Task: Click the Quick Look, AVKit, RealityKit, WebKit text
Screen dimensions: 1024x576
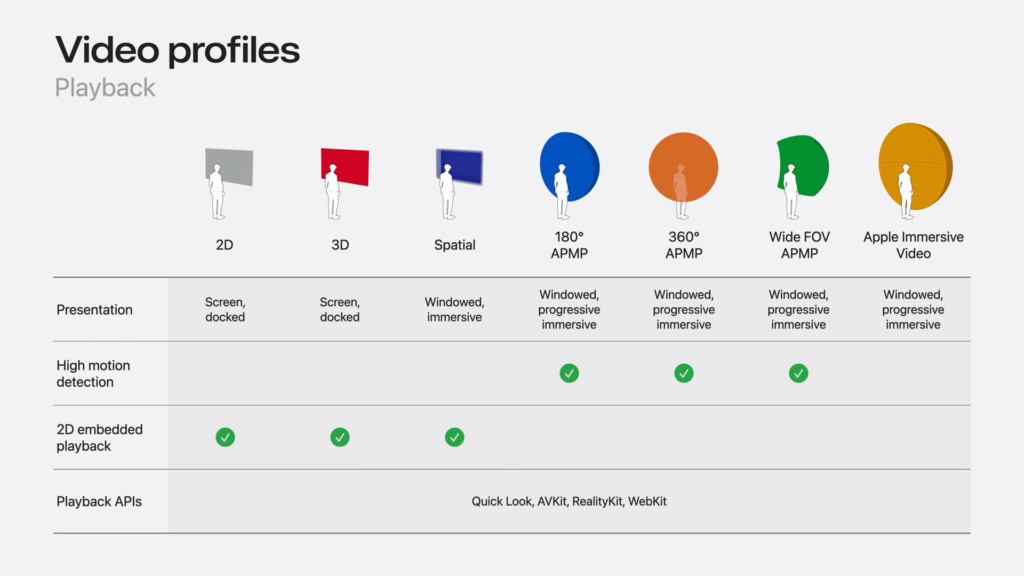Action: [x=569, y=501]
